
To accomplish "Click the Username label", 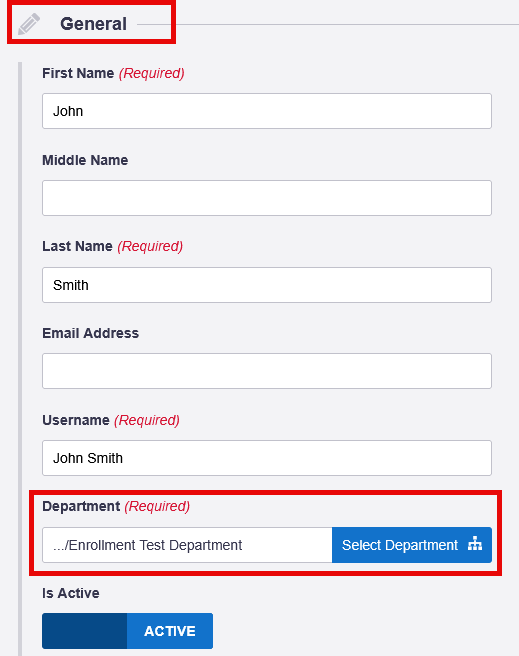I will (76, 420).
